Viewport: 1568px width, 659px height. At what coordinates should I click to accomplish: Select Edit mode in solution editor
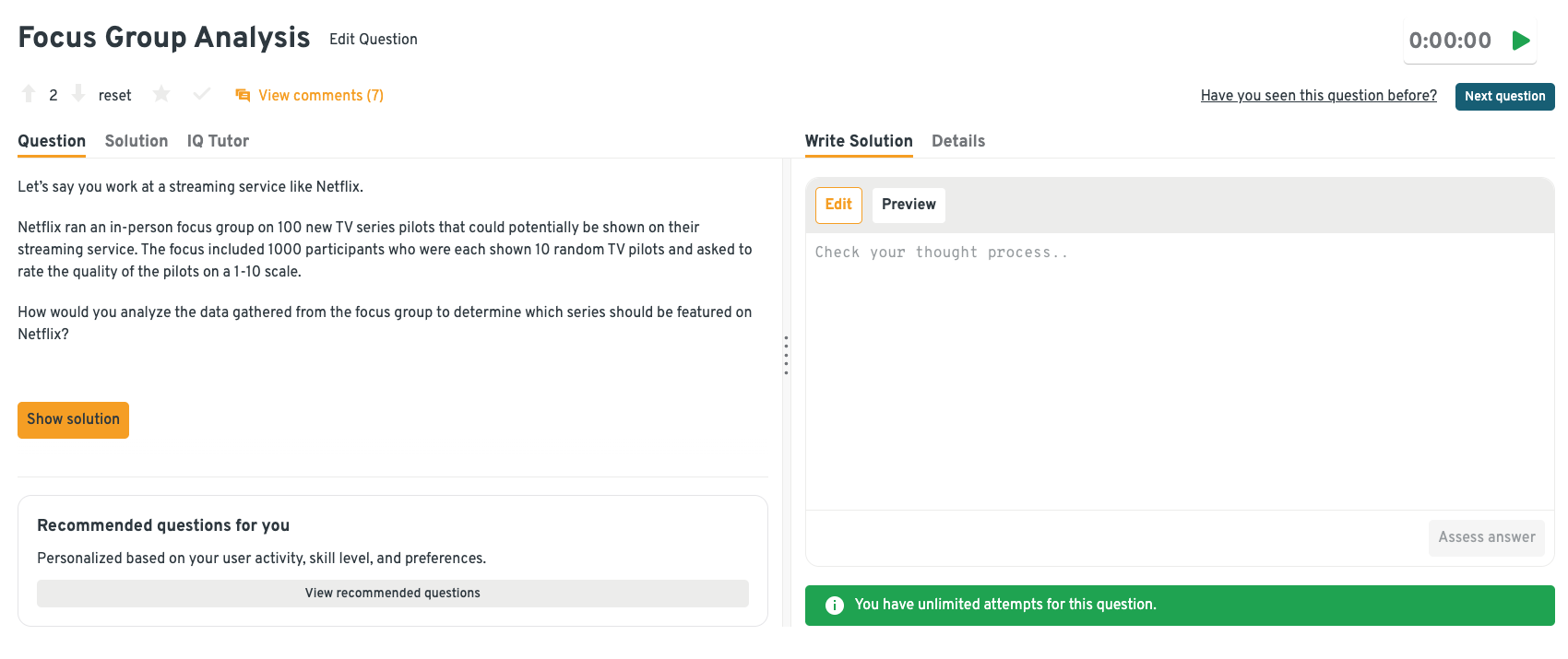[837, 205]
